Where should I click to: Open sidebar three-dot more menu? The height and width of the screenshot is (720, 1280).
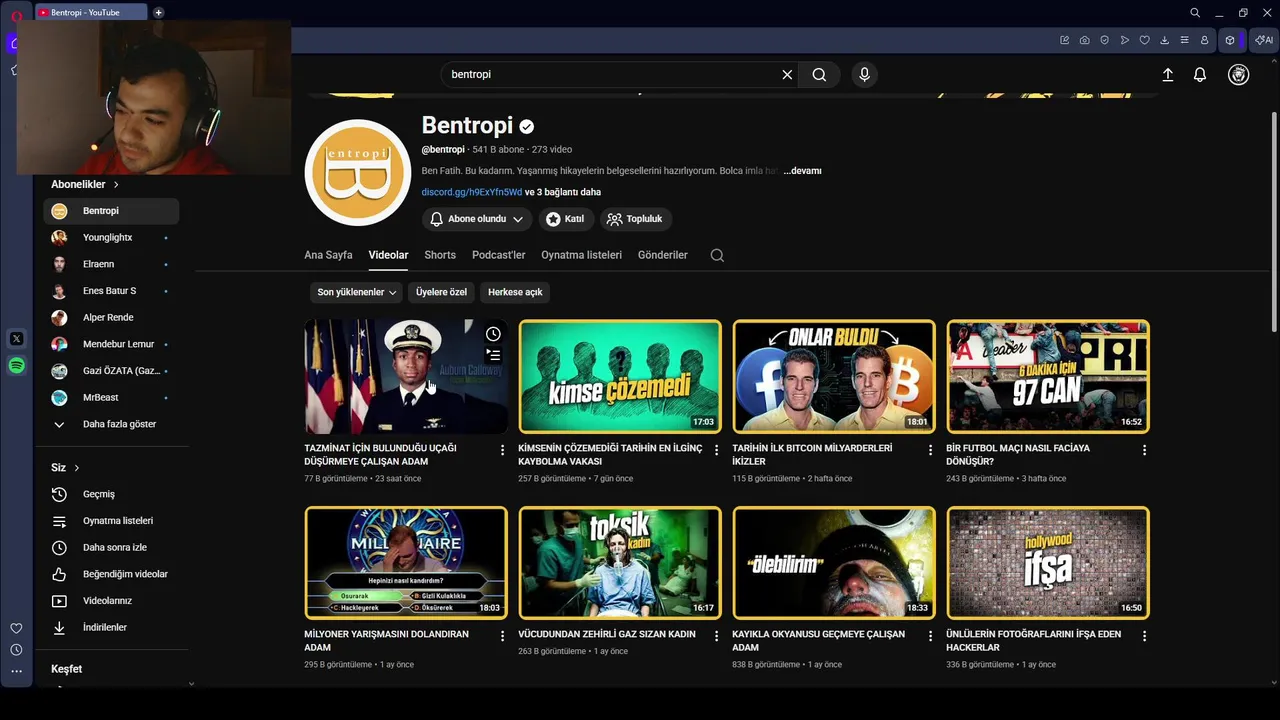(x=16, y=671)
